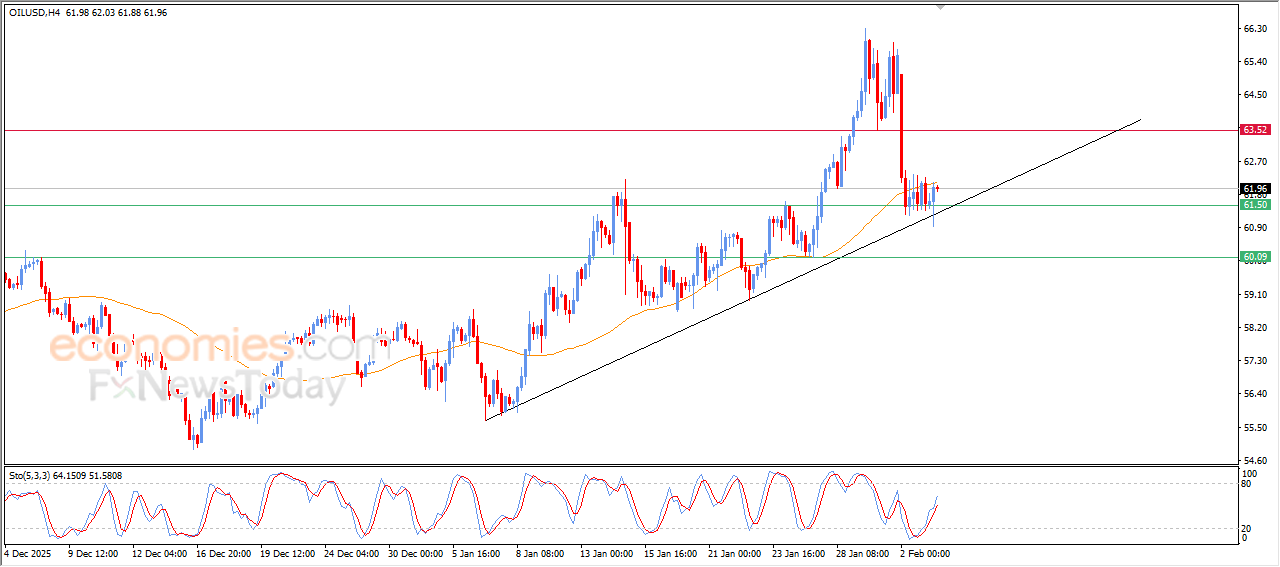Click the chart shift triangle marker at top
1280x567 pixels.
(939, 7)
